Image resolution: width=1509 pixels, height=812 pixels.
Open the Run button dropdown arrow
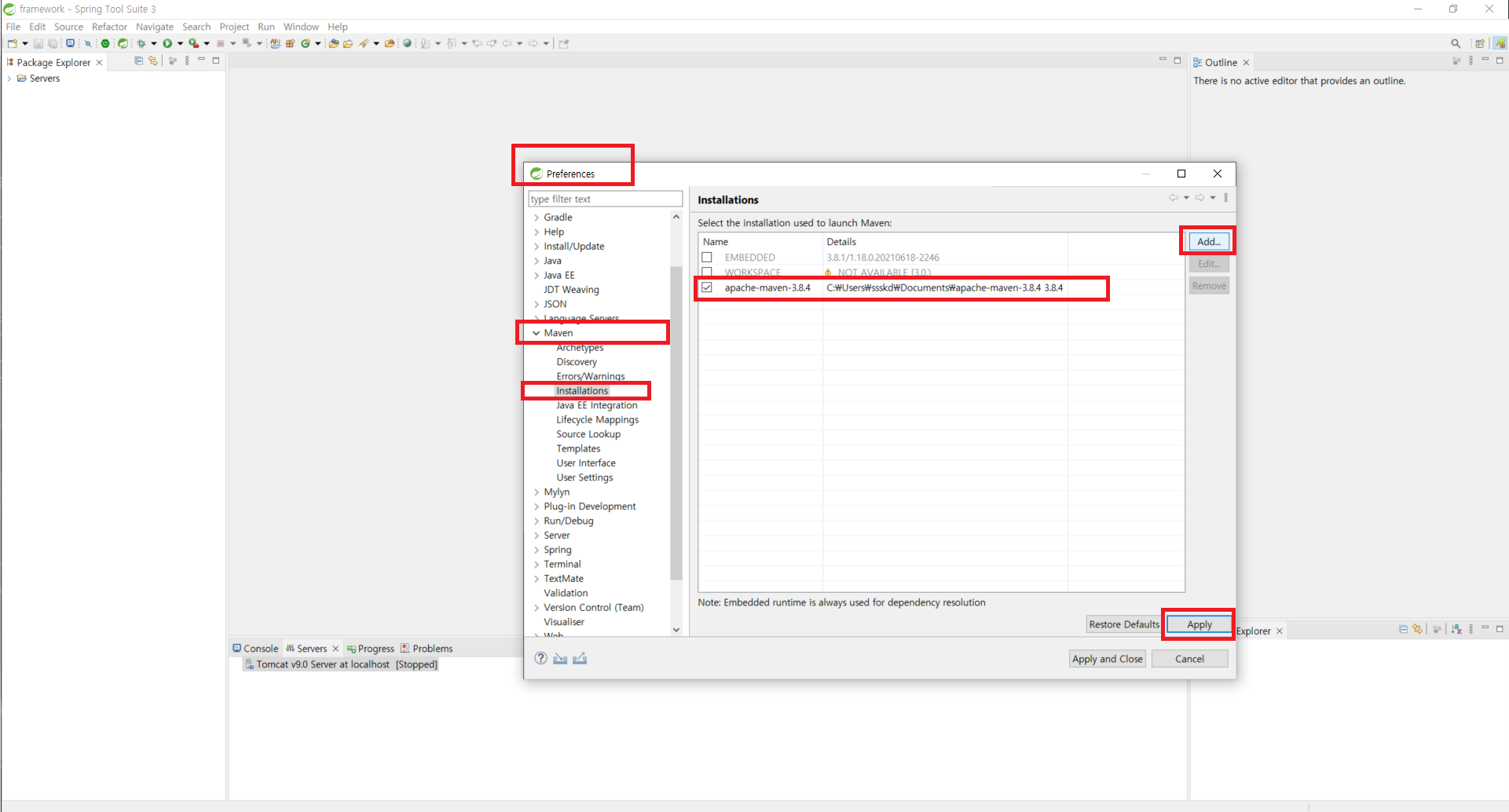(x=180, y=43)
